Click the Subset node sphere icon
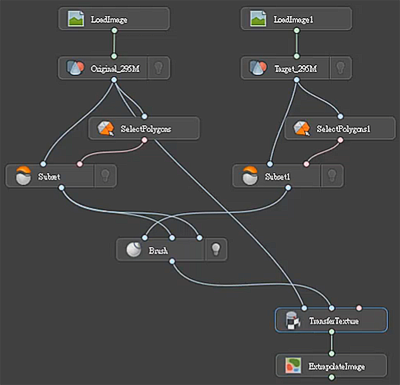The width and height of the screenshot is (400, 385). click(23, 176)
